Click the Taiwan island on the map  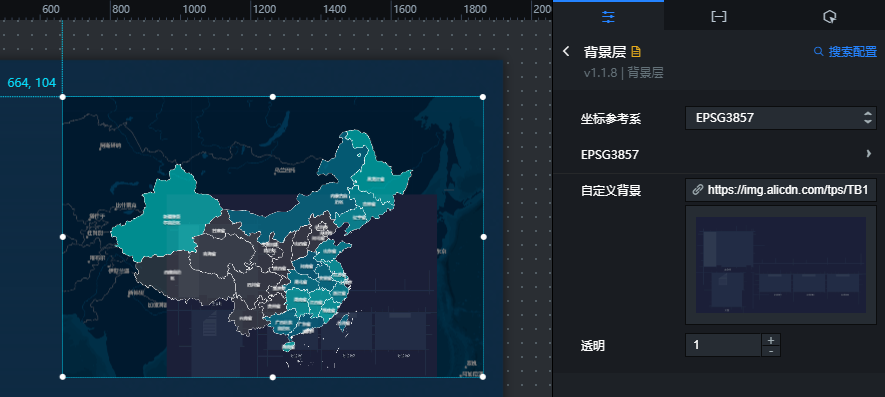(343, 322)
